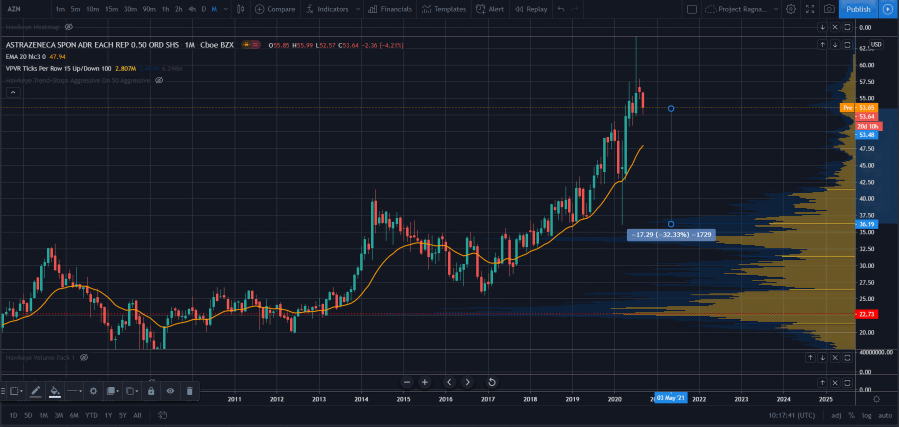The height and width of the screenshot is (427, 899).
Task: Open the Indicators menu
Action: pyautogui.click(x=326, y=9)
